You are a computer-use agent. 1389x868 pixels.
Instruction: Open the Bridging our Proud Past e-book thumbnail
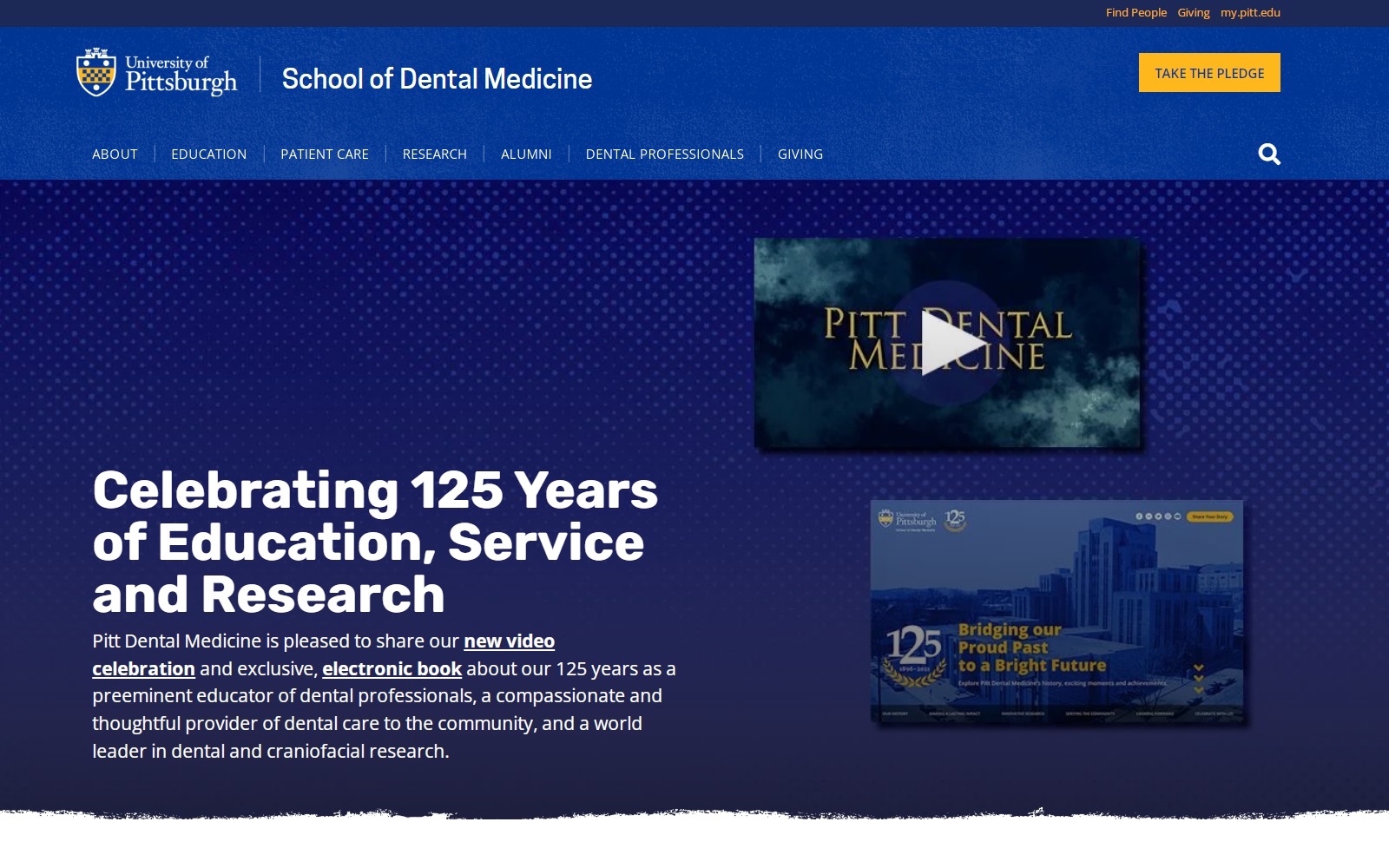coord(1057,612)
